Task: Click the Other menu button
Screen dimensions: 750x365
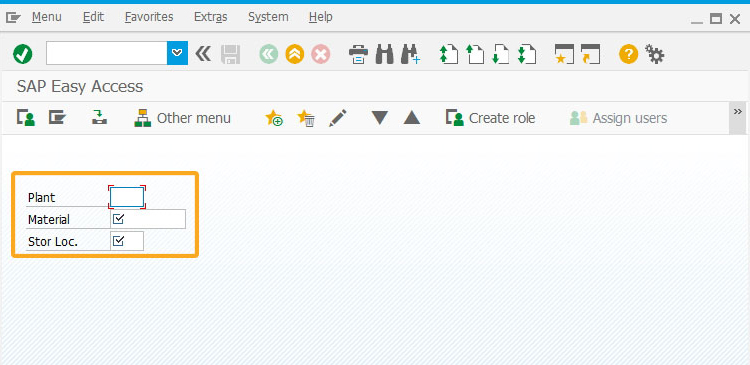Action: 183,118
